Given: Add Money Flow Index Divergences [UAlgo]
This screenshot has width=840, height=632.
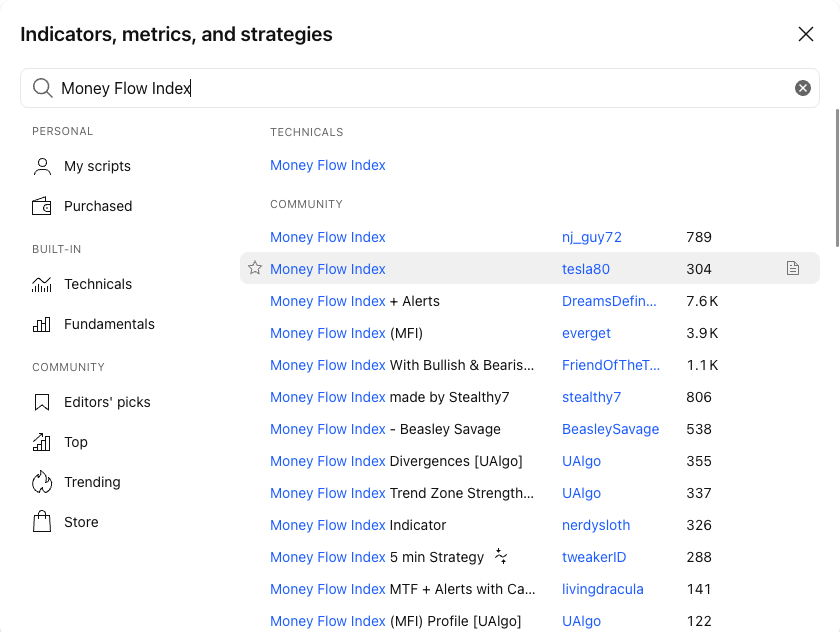Looking at the screenshot, I should point(396,461).
